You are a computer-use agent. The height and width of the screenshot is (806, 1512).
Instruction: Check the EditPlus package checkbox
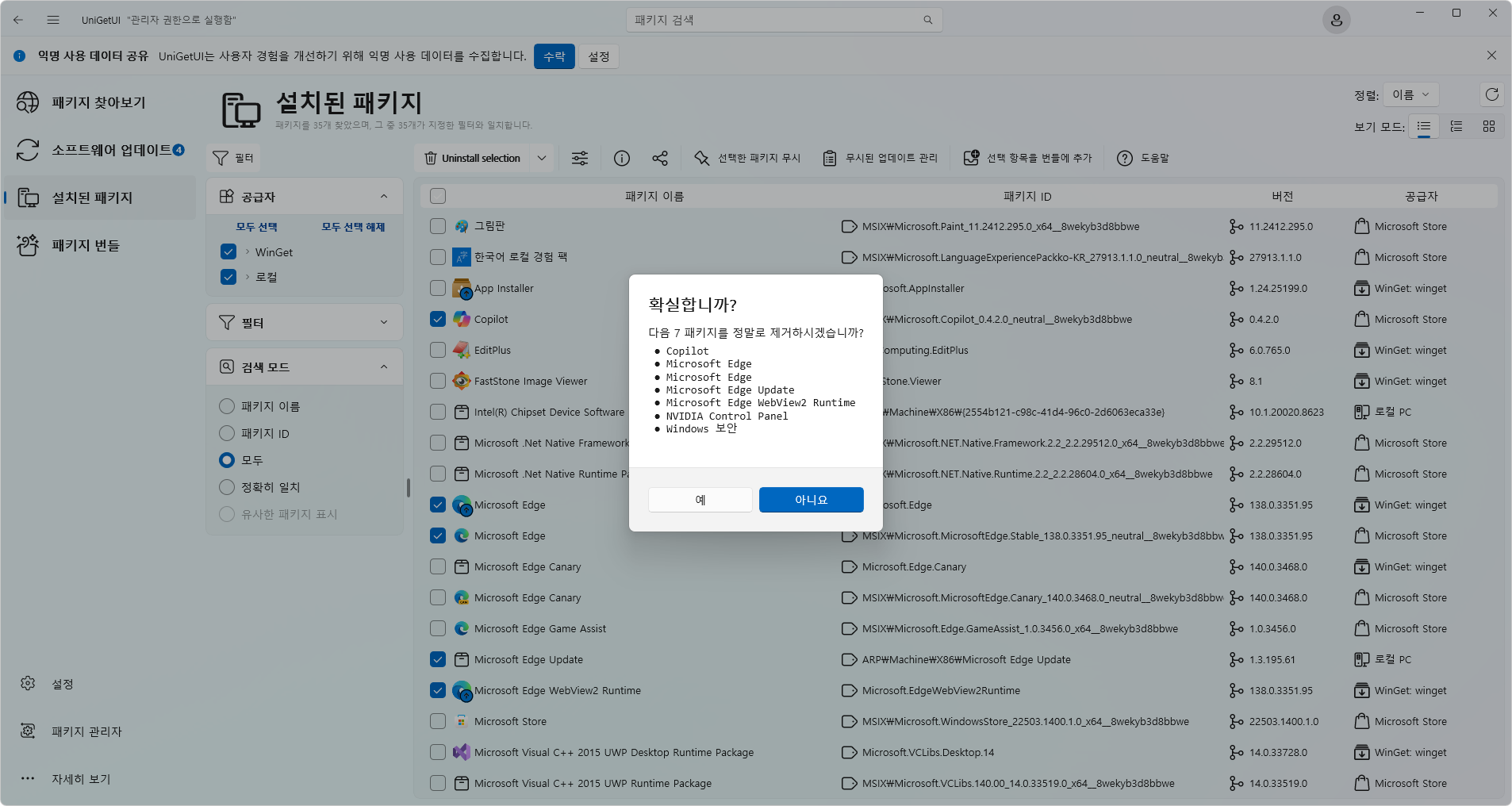point(438,350)
